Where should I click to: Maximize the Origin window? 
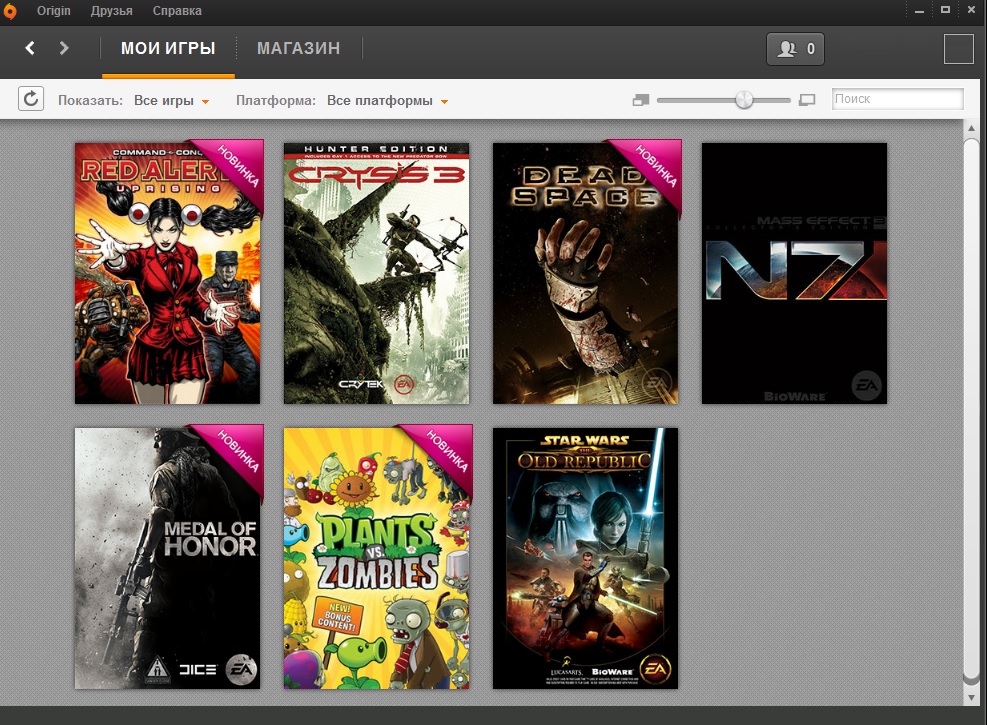click(x=945, y=10)
